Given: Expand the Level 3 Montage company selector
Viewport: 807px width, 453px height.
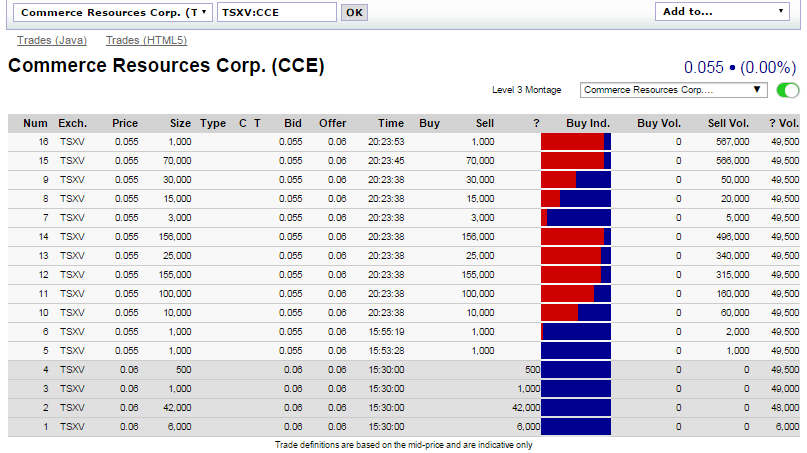Looking at the screenshot, I should pyautogui.click(x=673, y=90).
